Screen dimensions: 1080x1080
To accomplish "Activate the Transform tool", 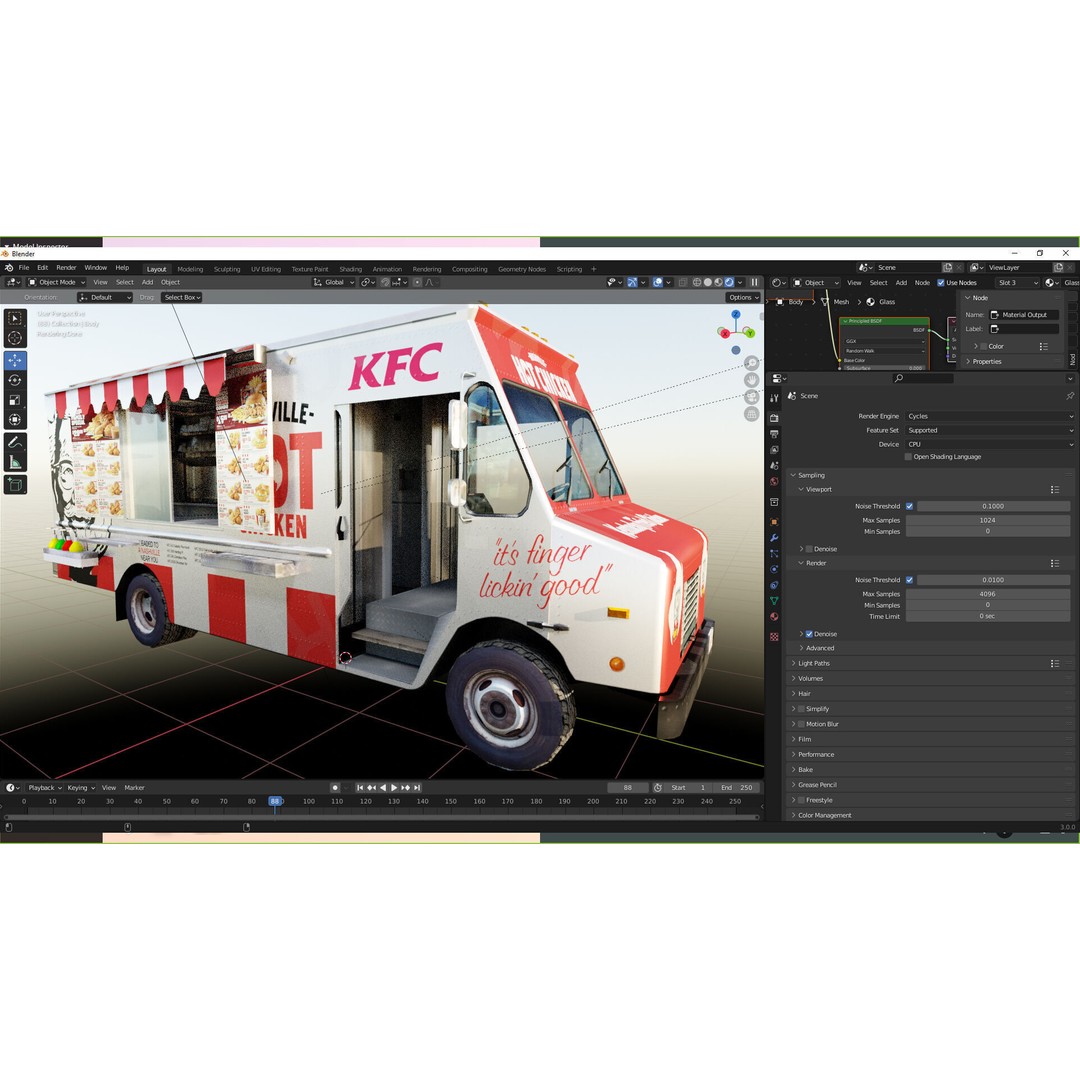I will tap(15, 419).
